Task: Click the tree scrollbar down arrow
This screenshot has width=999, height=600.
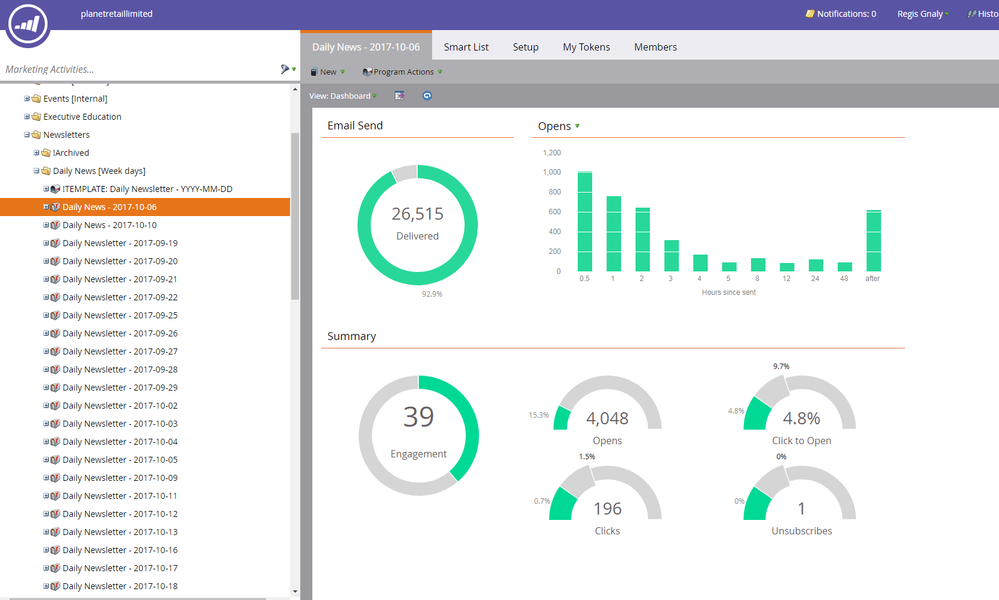Action: click(x=294, y=592)
